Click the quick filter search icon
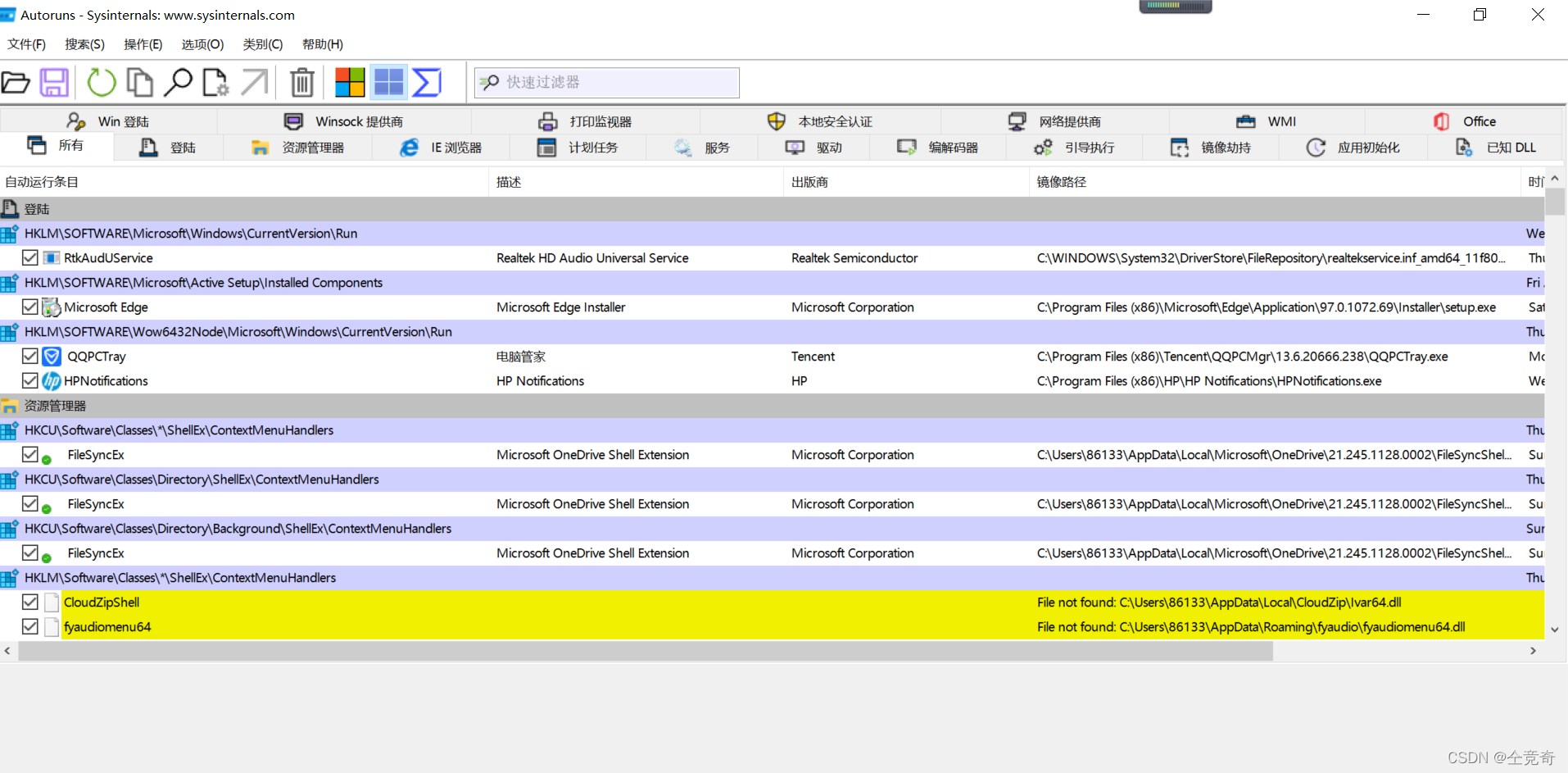The height and width of the screenshot is (773, 1568). [x=489, y=82]
